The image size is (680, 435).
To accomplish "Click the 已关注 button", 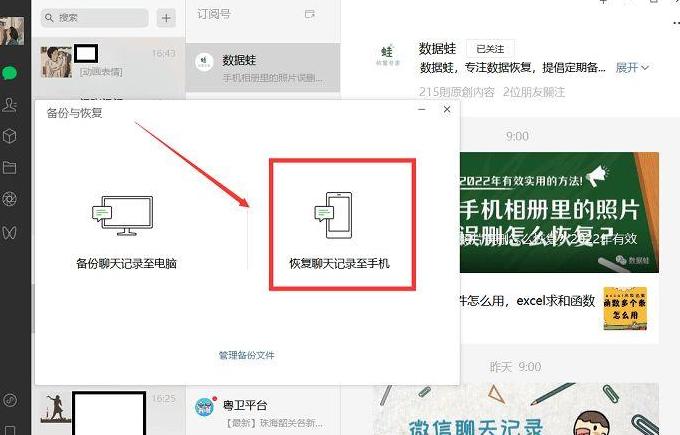I will (490, 49).
